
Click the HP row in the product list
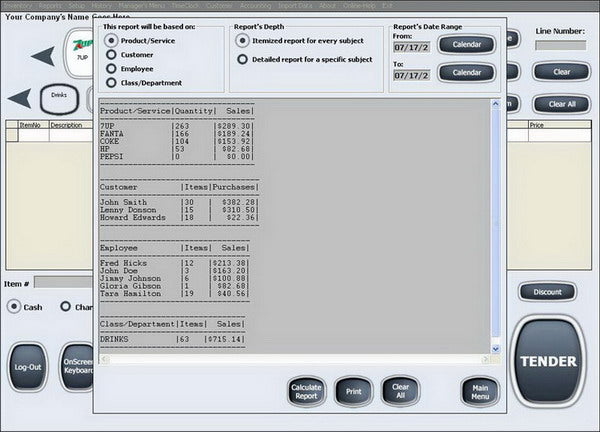176,149
